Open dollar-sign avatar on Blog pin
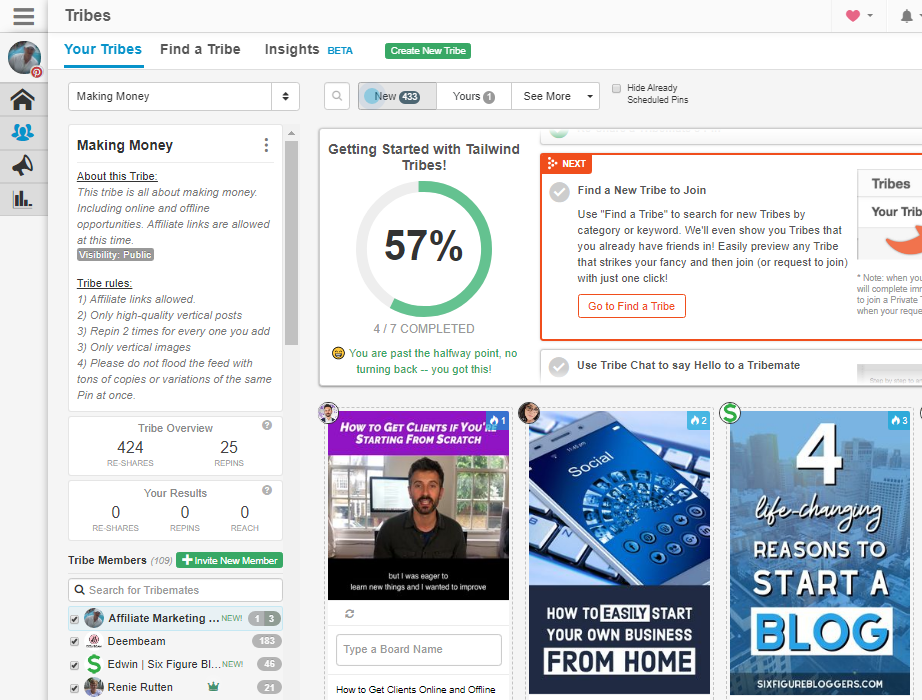The width and height of the screenshot is (922, 700). (730, 413)
